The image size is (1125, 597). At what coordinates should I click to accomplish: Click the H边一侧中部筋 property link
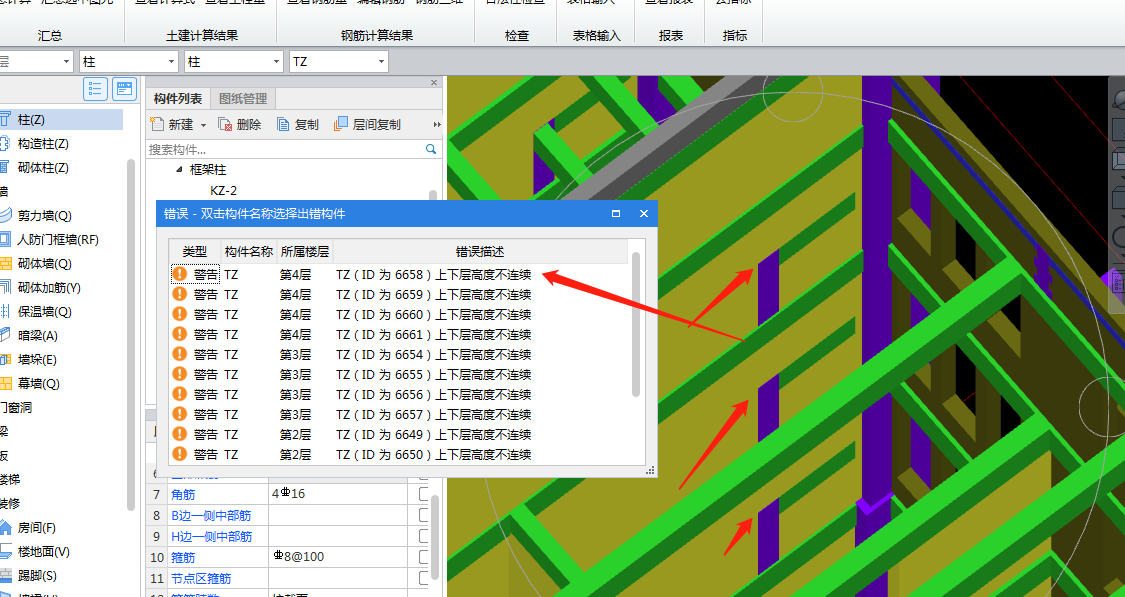[212, 536]
